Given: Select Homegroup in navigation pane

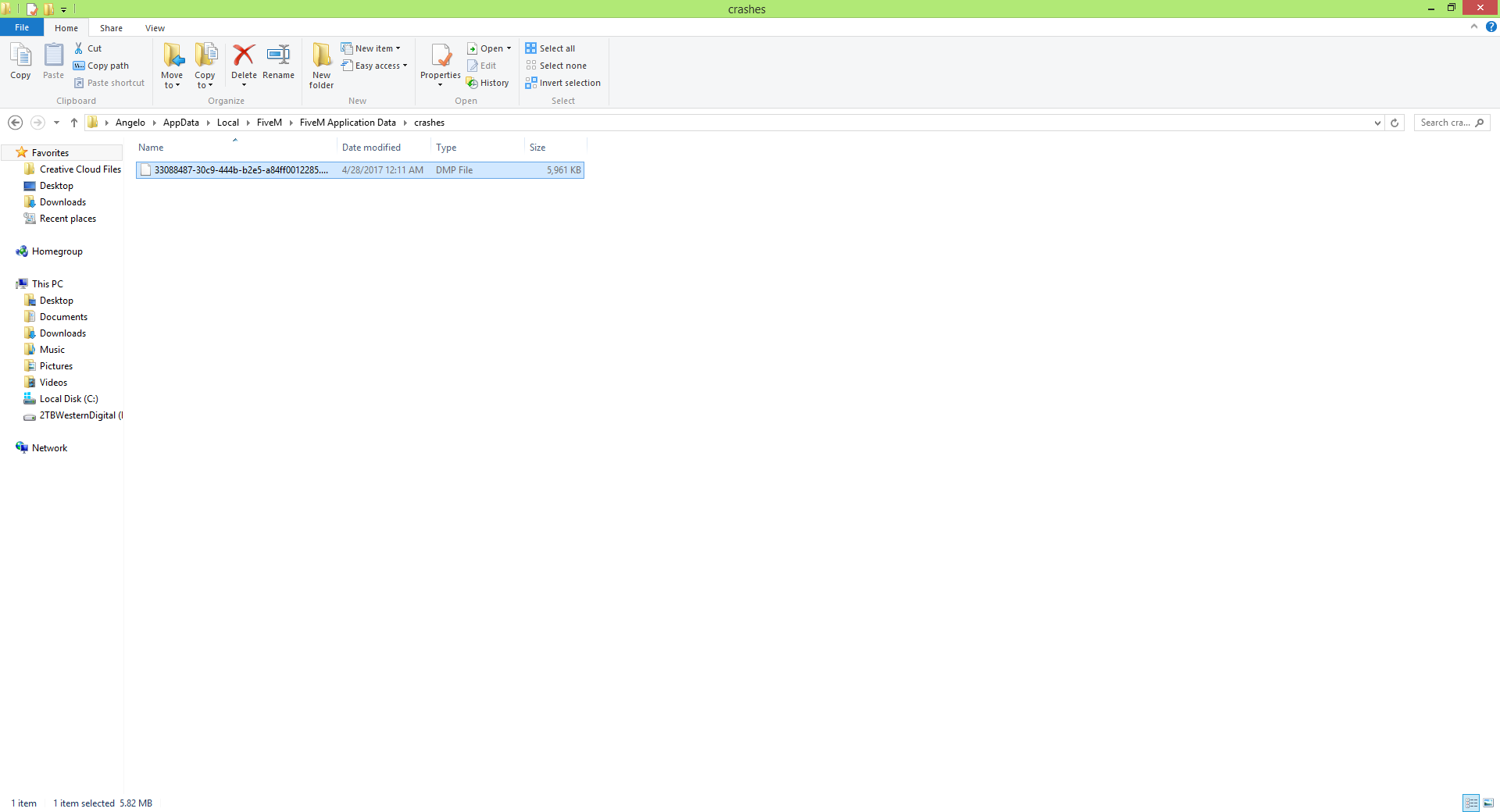Looking at the screenshot, I should coord(49,251).
